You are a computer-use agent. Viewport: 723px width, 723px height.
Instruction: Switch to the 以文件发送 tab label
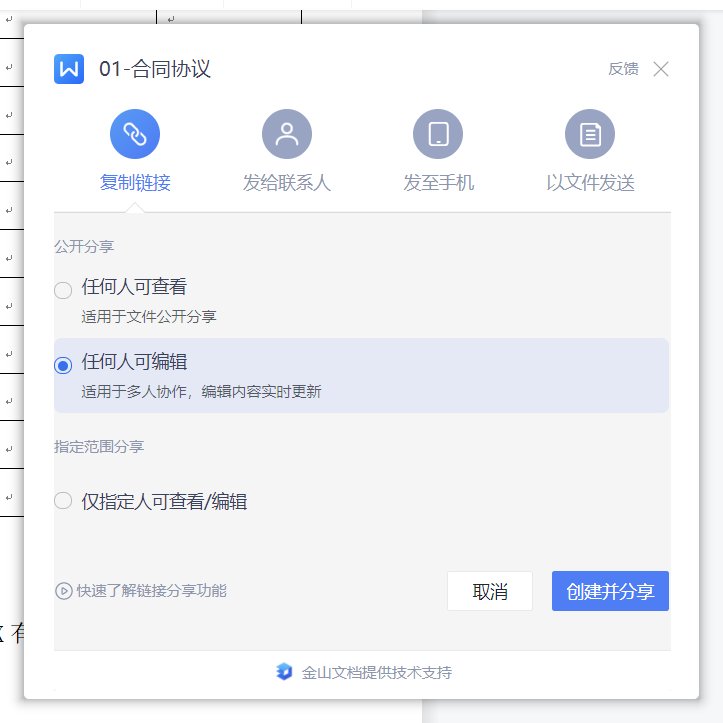[x=590, y=183]
